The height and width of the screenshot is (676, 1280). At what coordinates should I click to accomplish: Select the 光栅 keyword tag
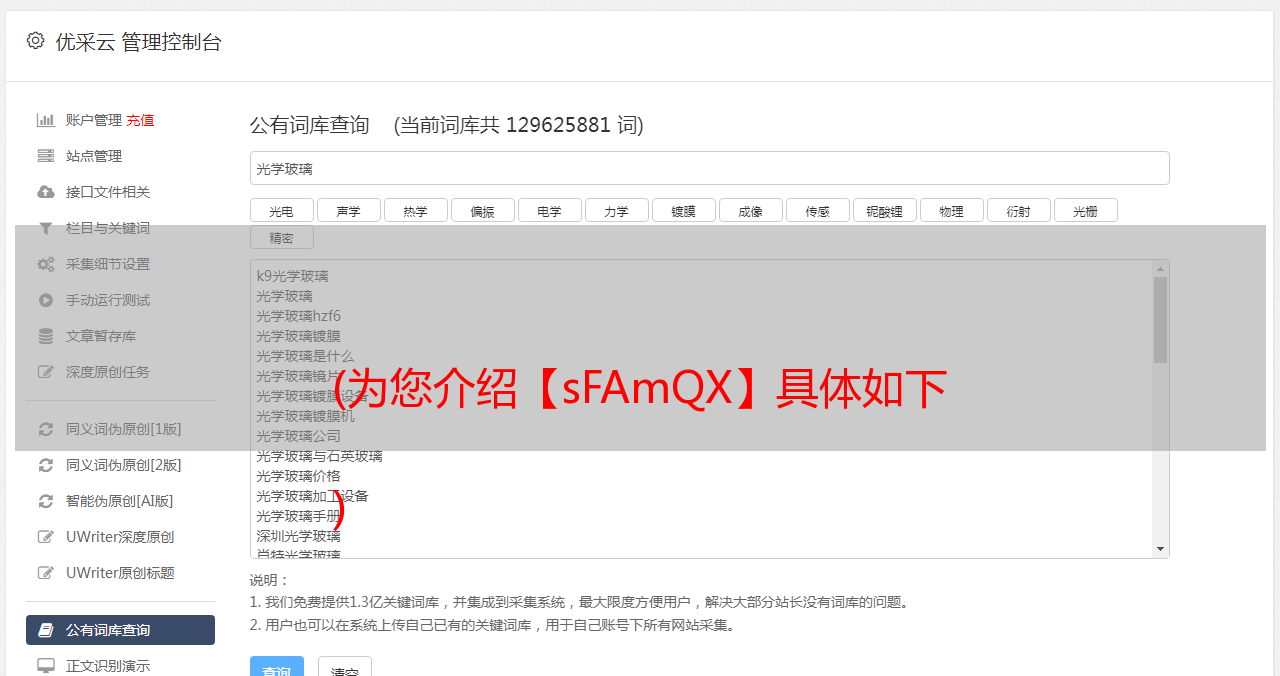tap(1086, 210)
